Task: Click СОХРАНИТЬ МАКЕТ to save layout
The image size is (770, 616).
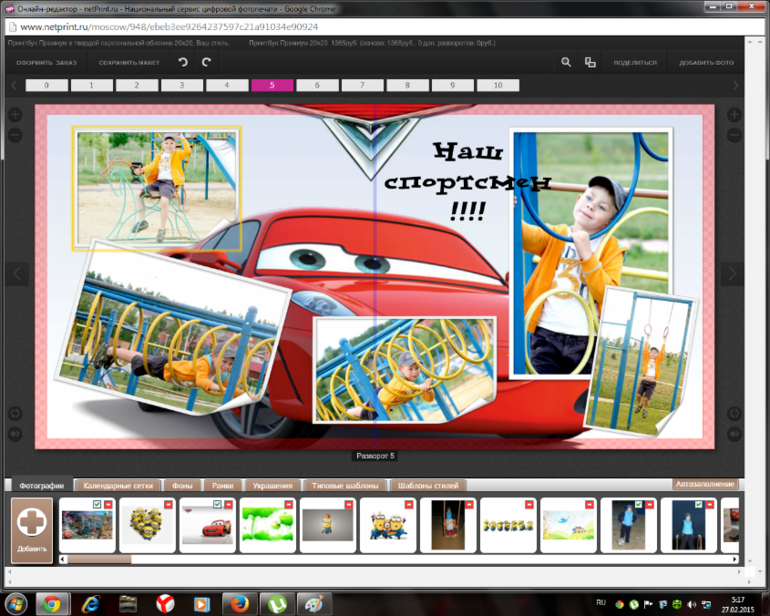Action: pyautogui.click(x=129, y=62)
